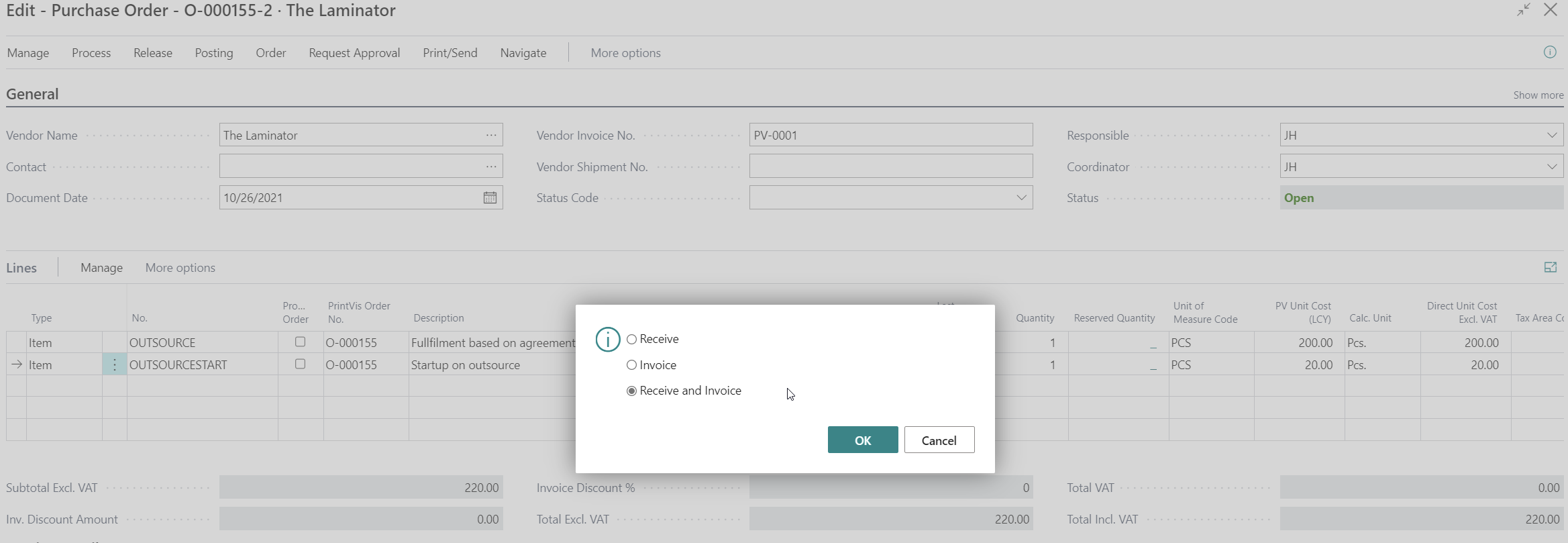This screenshot has height=543, width=1568.
Task: Click the information icon in the dialog
Action: pyautogui.click(x=607, y=340)
